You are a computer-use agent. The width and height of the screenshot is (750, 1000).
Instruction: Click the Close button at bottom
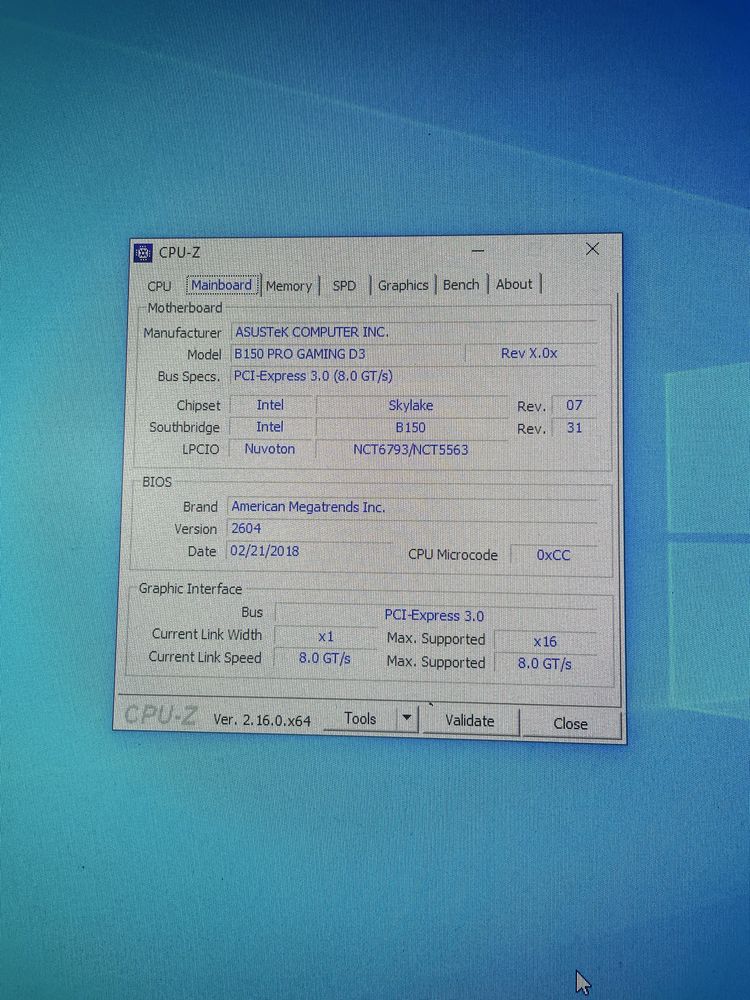[571, 724]
